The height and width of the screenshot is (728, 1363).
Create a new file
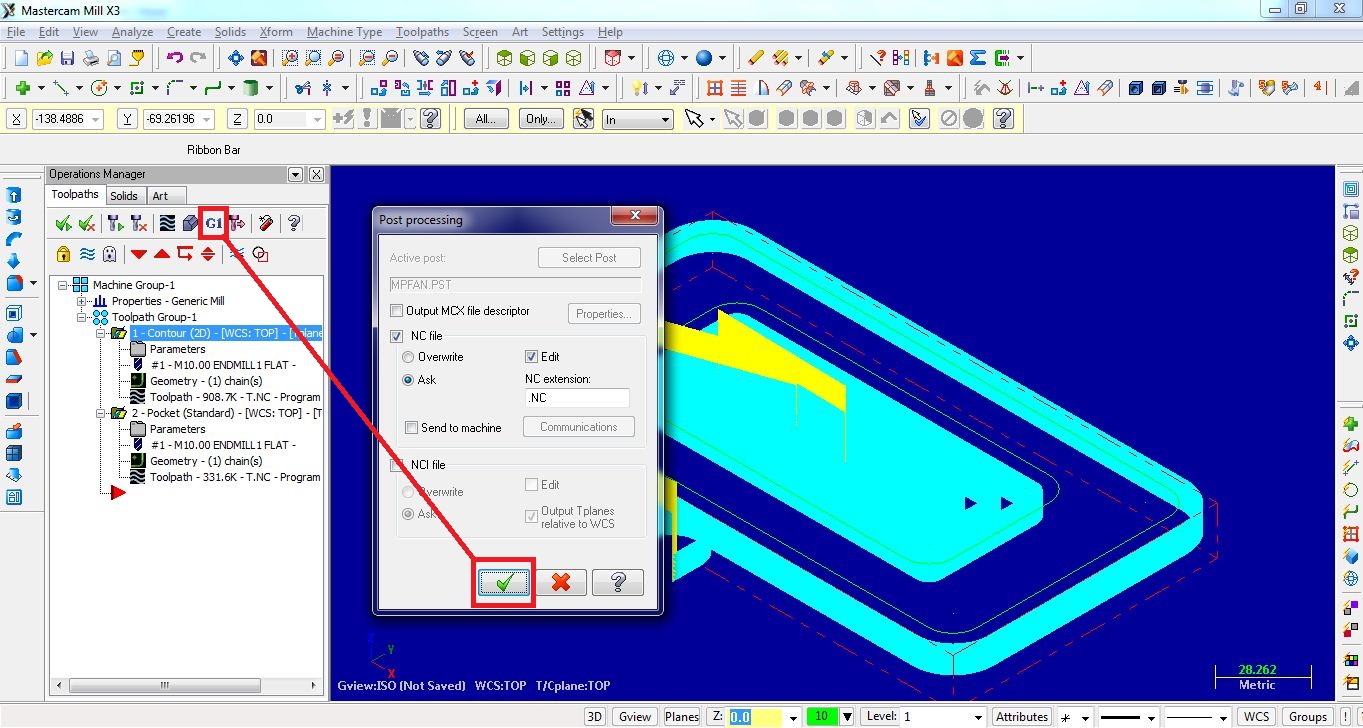pos(21,58)
